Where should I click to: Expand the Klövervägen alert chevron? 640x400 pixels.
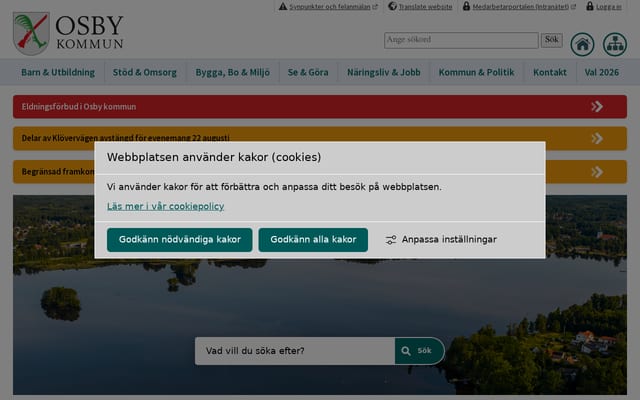point(597,138)
